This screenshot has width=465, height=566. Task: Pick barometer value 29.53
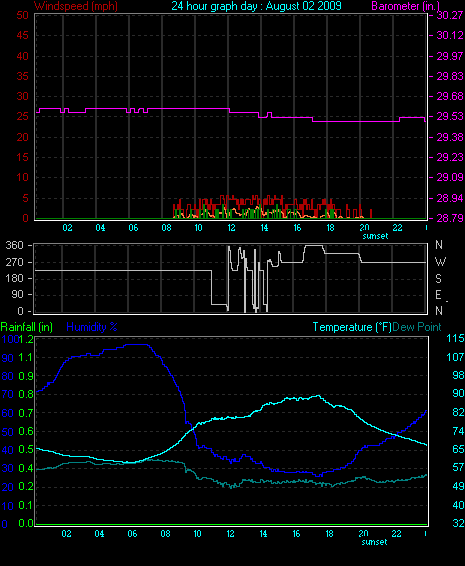[450, 117]
